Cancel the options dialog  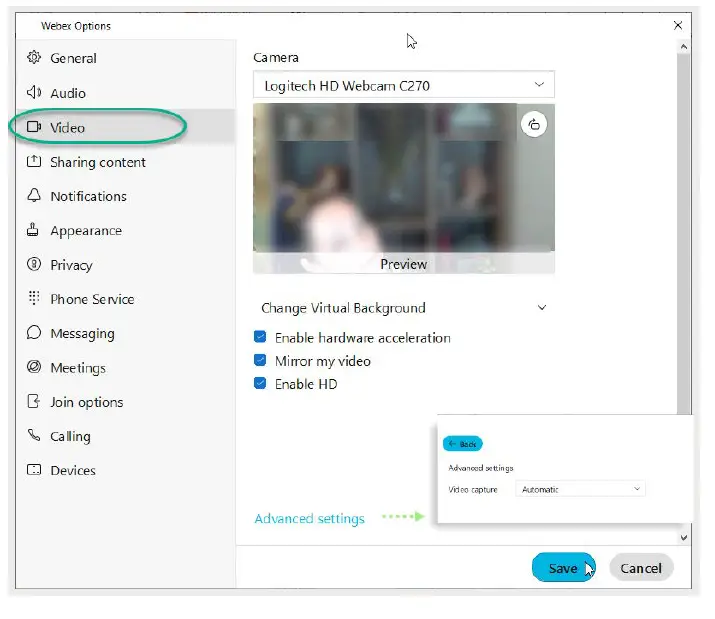pyautogui.click(x=641, y=568)
